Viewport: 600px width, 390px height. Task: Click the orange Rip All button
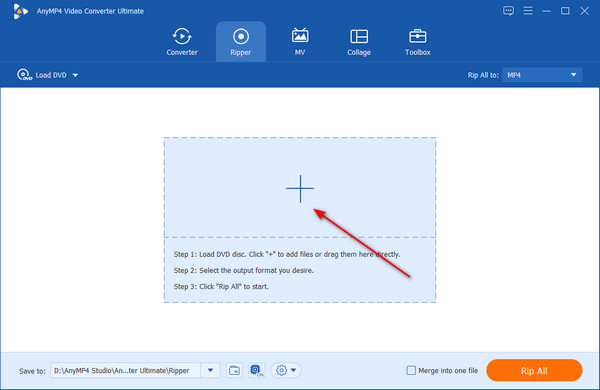[534, 370]
